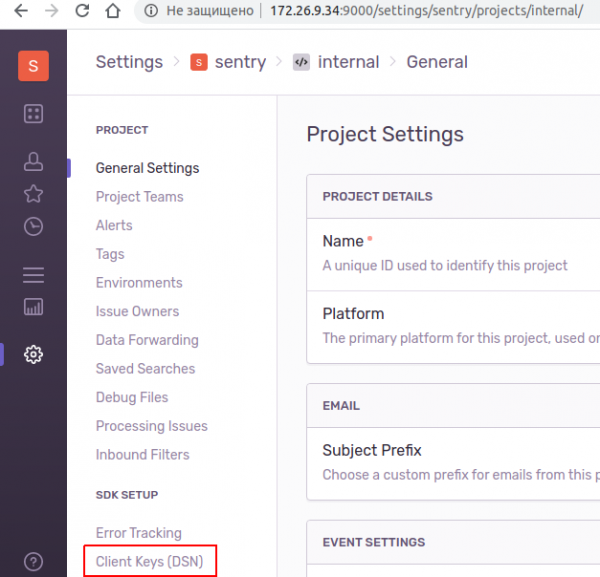The image size is (600, 577).
Task: Click the Settings gear icon in sidebar
Action: [x=33, y=354]
